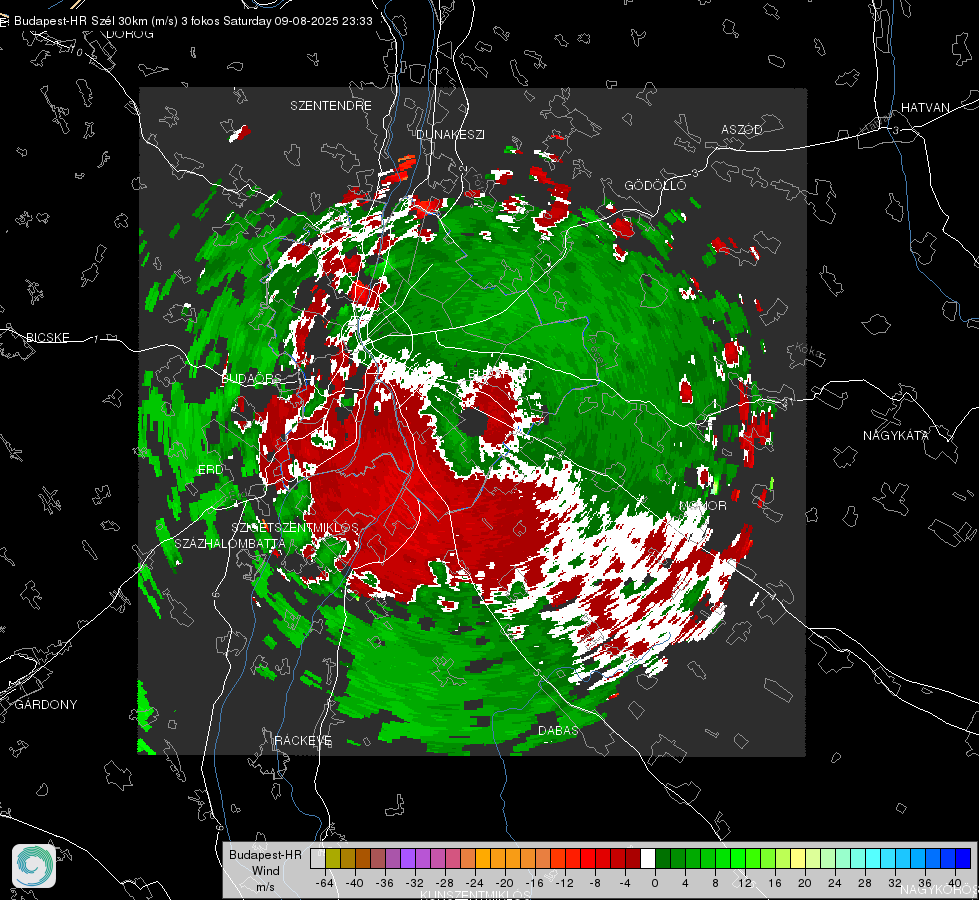979x900 pixels.
Task: Click the BICSKE town label
Action: pyautogui.click(x=47, y=337)
